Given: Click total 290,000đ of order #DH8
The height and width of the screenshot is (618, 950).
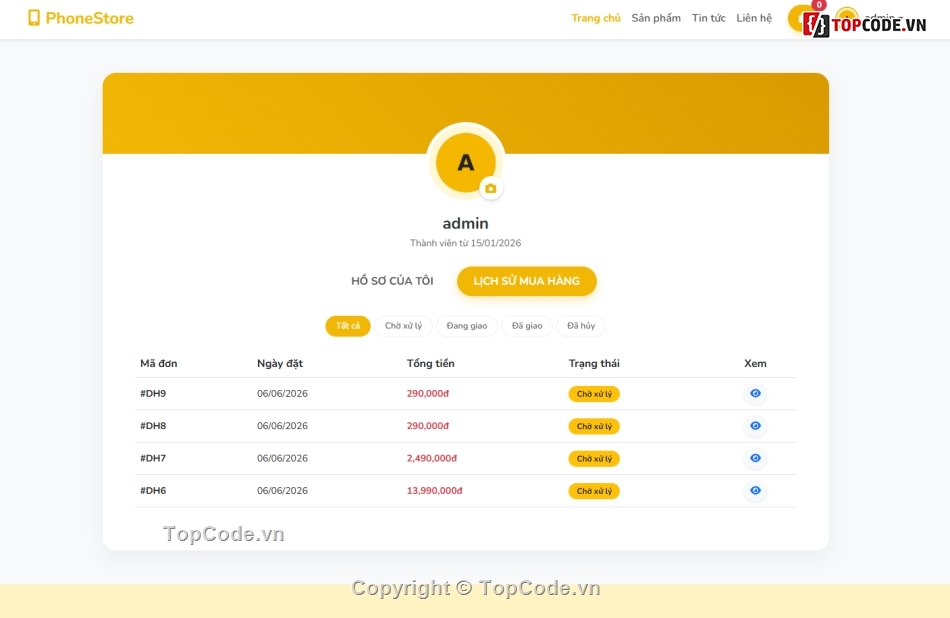Looking at the screenshot, I should [428, 426].
